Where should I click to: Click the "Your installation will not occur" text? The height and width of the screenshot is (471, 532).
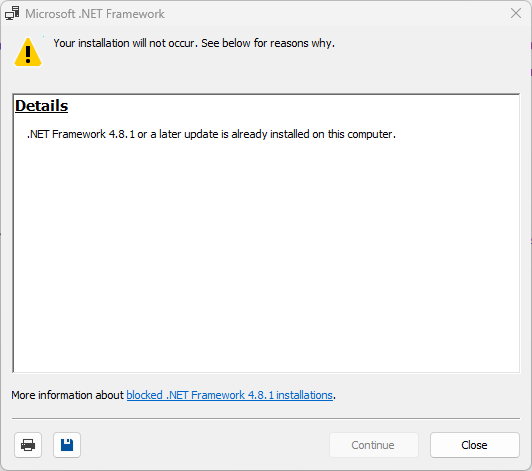pos(125,43)
